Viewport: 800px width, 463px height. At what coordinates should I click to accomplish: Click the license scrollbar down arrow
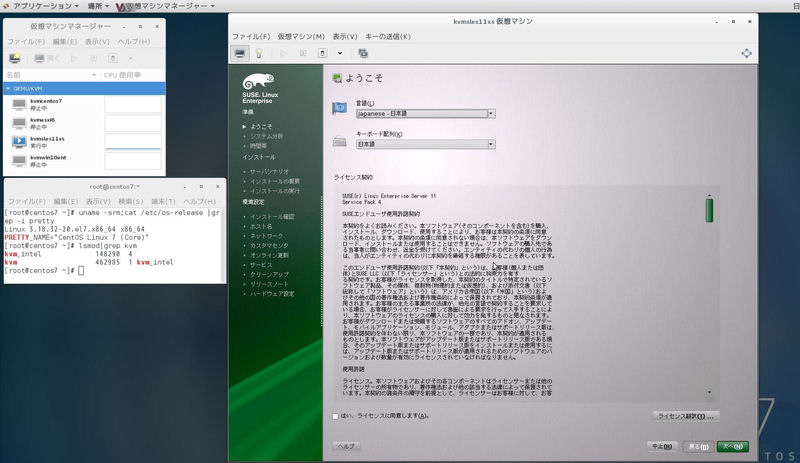coord(709,393)
